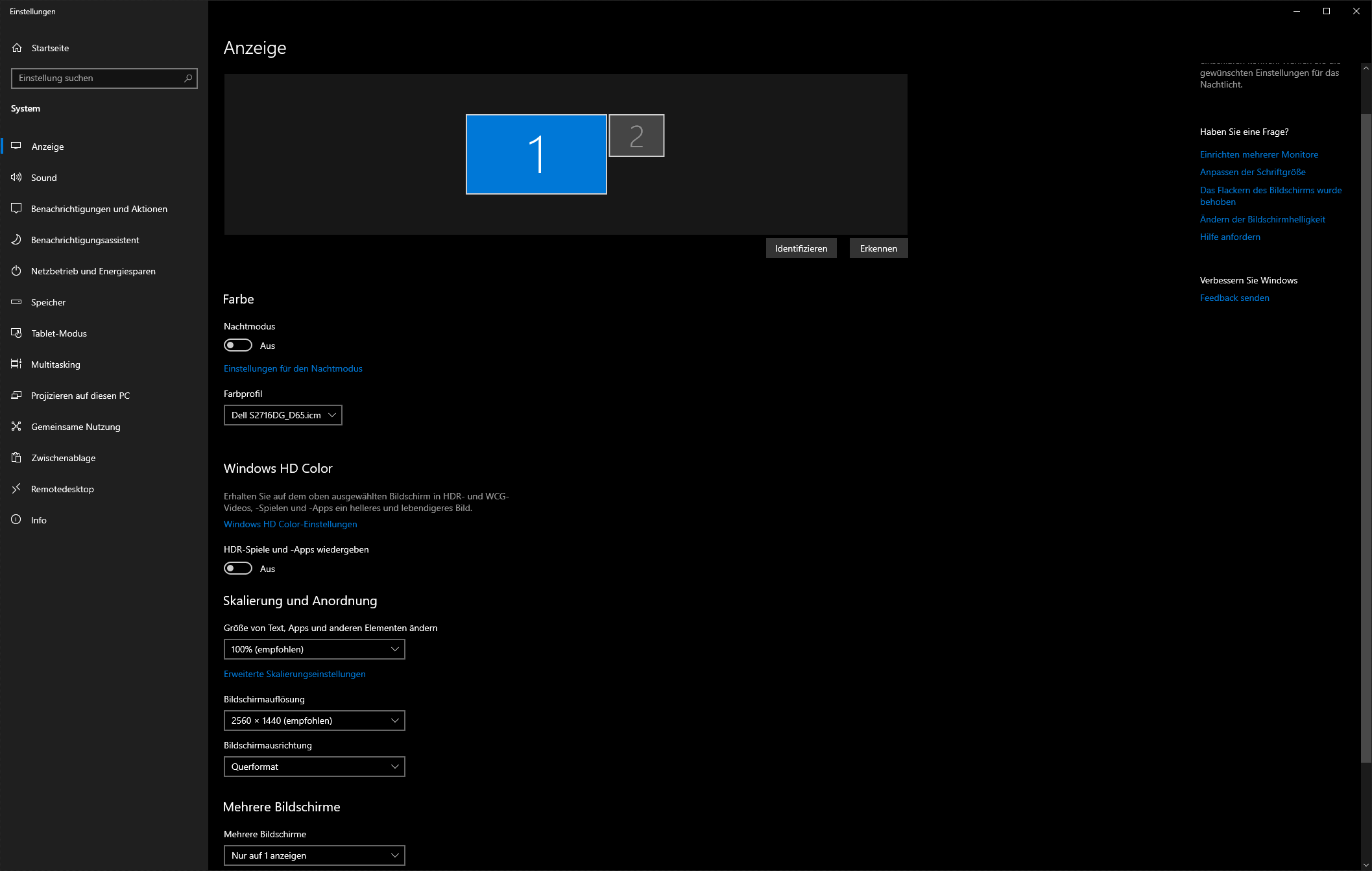Click the Netzbetrieb power icon
This screenshot has height=871, width=1372.
point(16,270)
